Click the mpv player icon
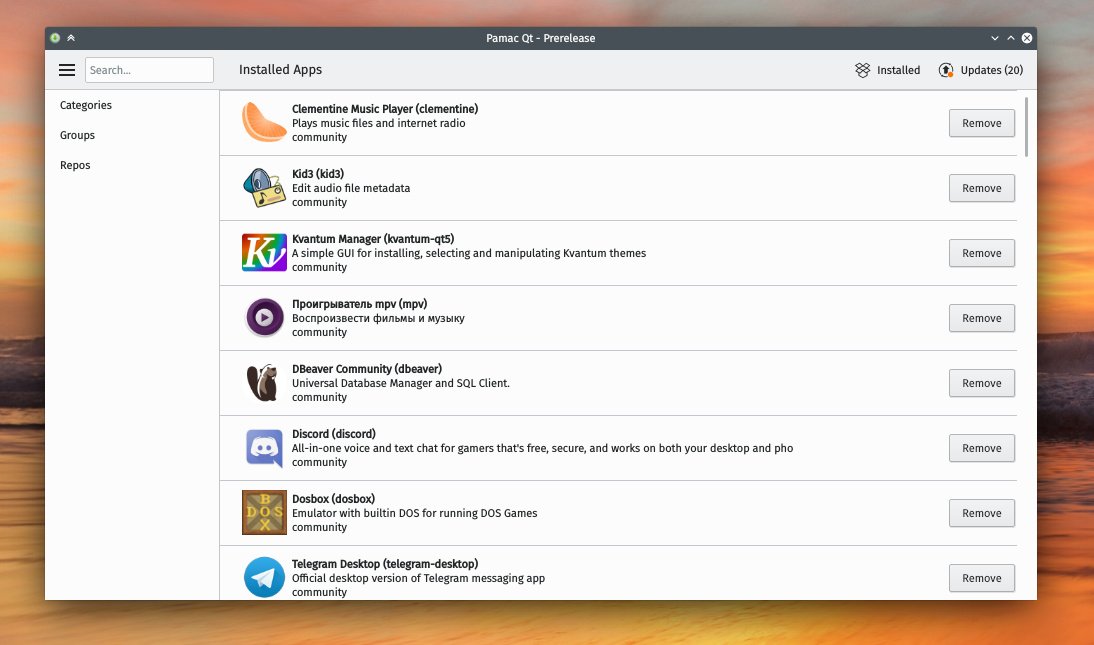 (264, 318)
